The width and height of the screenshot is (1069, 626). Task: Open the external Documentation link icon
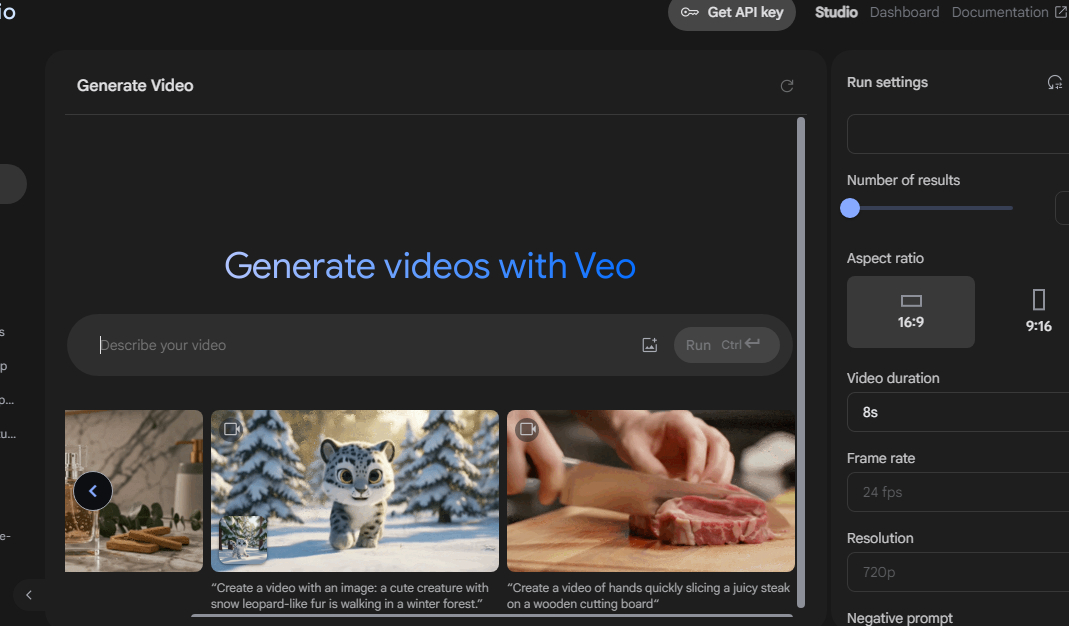pyautogui.click(x=1061, y=12)
